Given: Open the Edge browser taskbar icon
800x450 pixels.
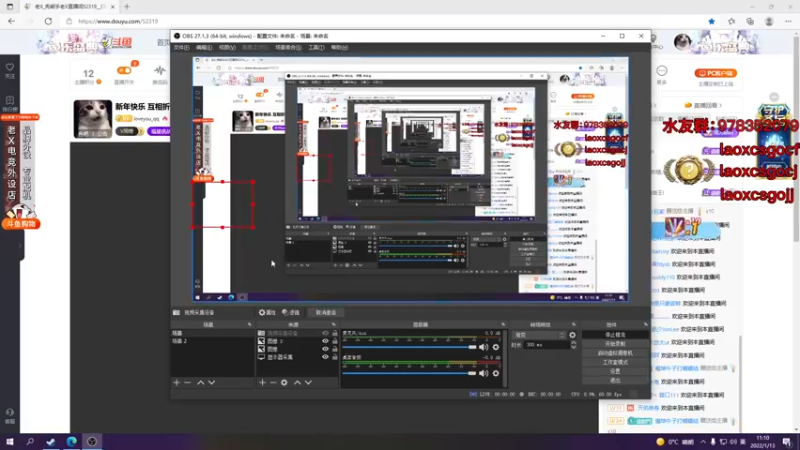Looking at the screenshot, I should click(71, 442).
